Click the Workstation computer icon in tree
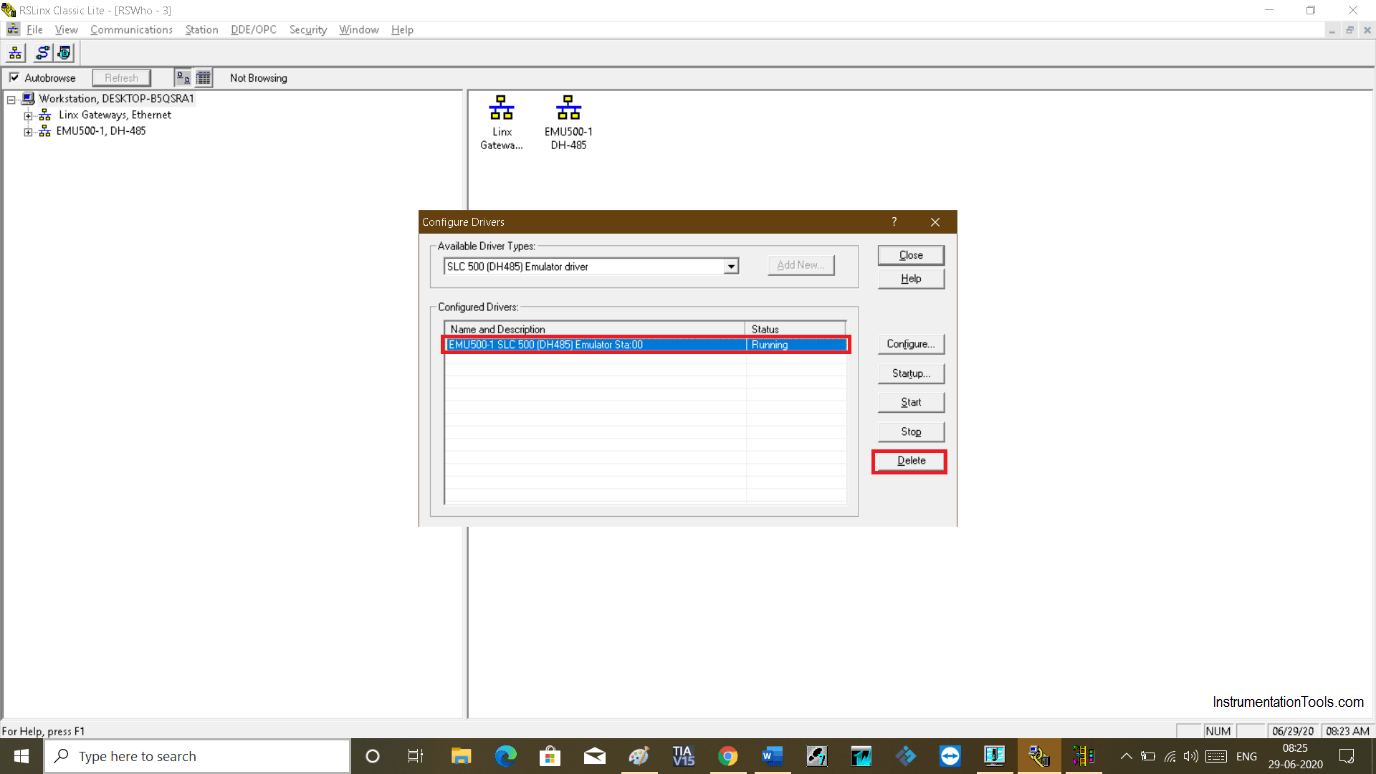This screenshot has width=1376, height=774. tap(28, 99)
